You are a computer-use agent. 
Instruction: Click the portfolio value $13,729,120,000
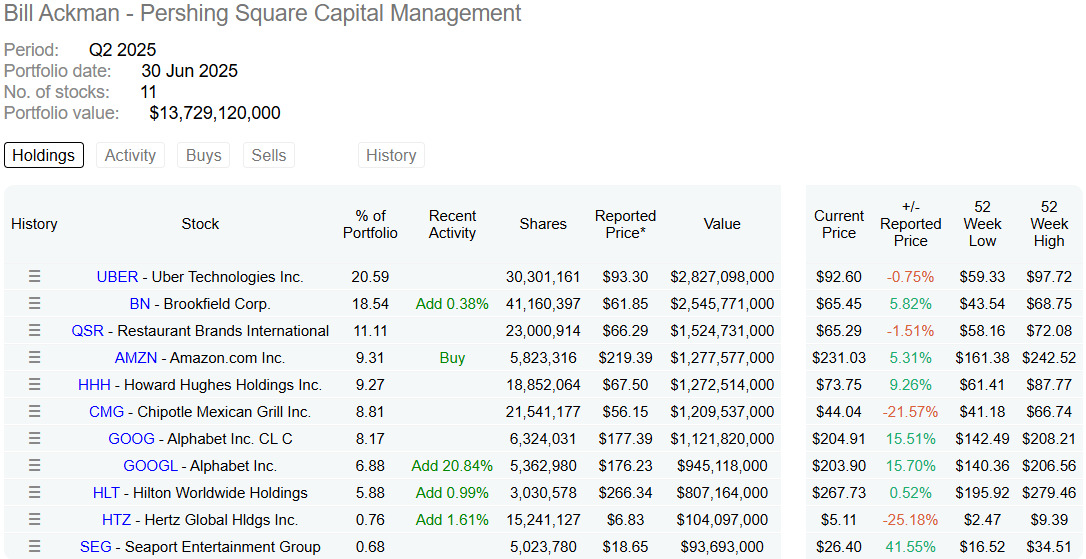215,113
